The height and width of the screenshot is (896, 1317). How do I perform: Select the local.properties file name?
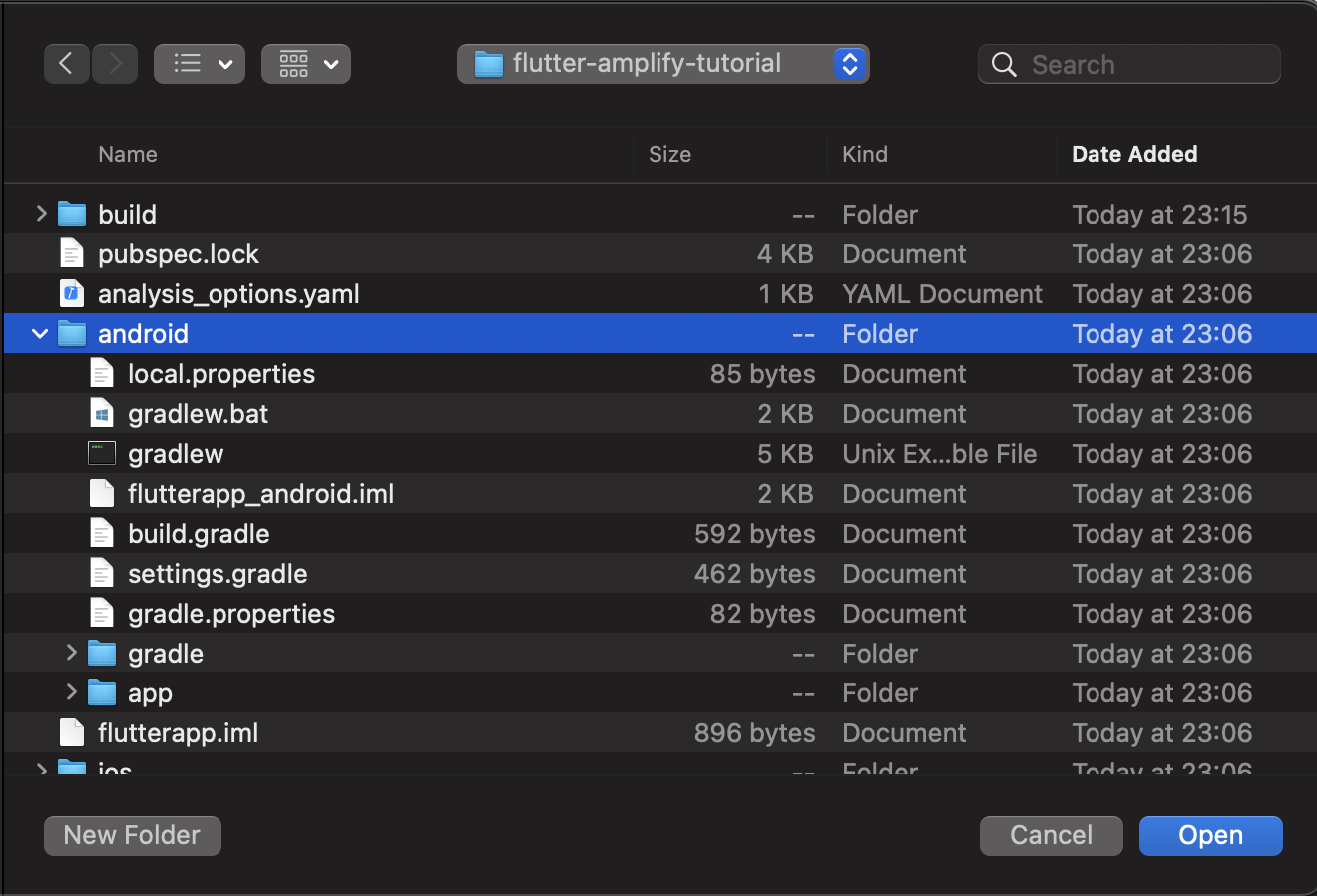click(x=221, y=373)
